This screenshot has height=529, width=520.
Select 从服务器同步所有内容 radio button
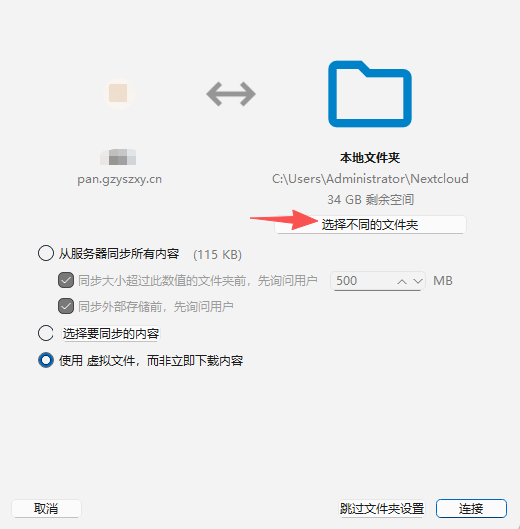coord(46,253)
